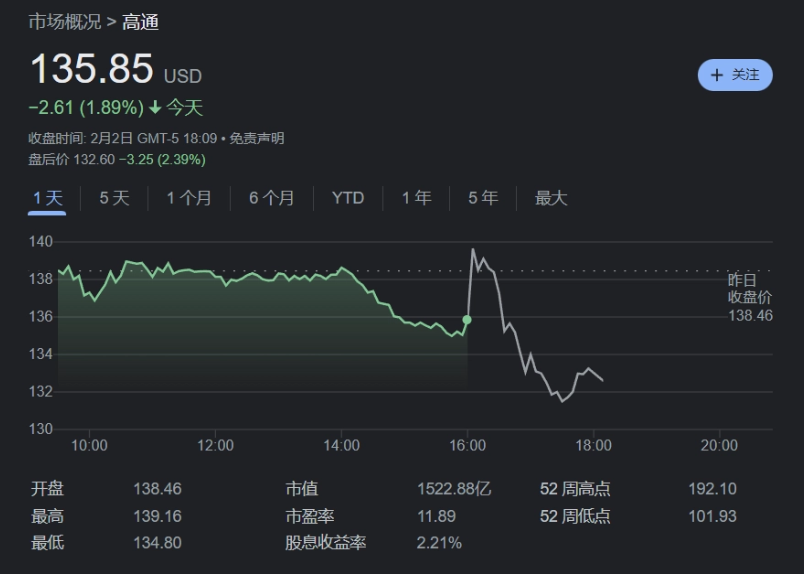Select the 最大 range tab

(x=551, y=198)
